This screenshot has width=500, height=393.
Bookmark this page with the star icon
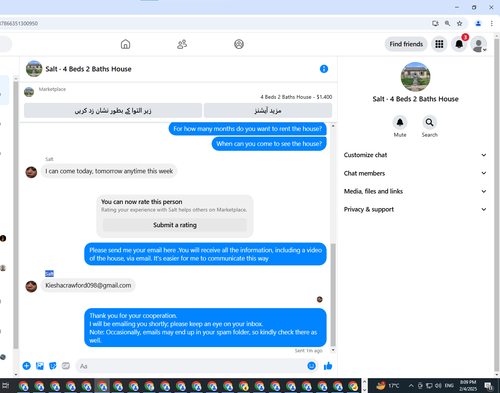click(459, 23)
